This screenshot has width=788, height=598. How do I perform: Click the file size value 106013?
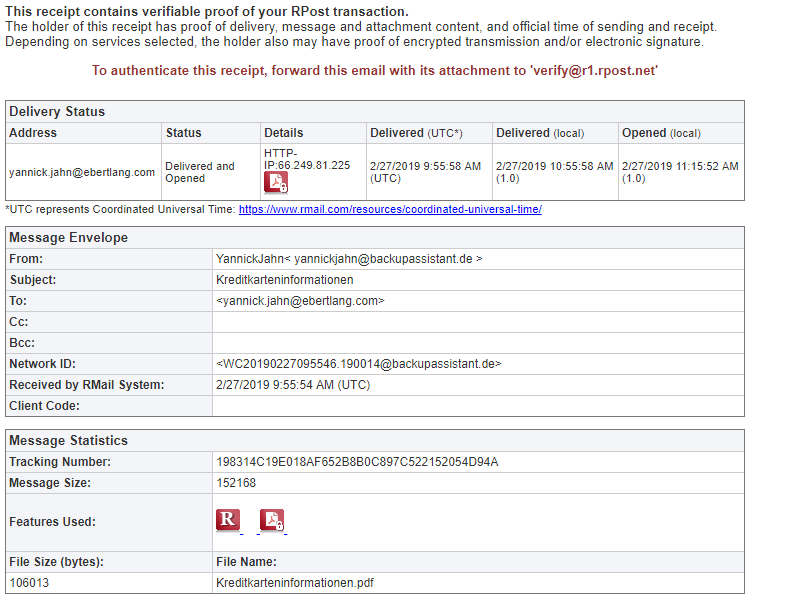point(30,583)
